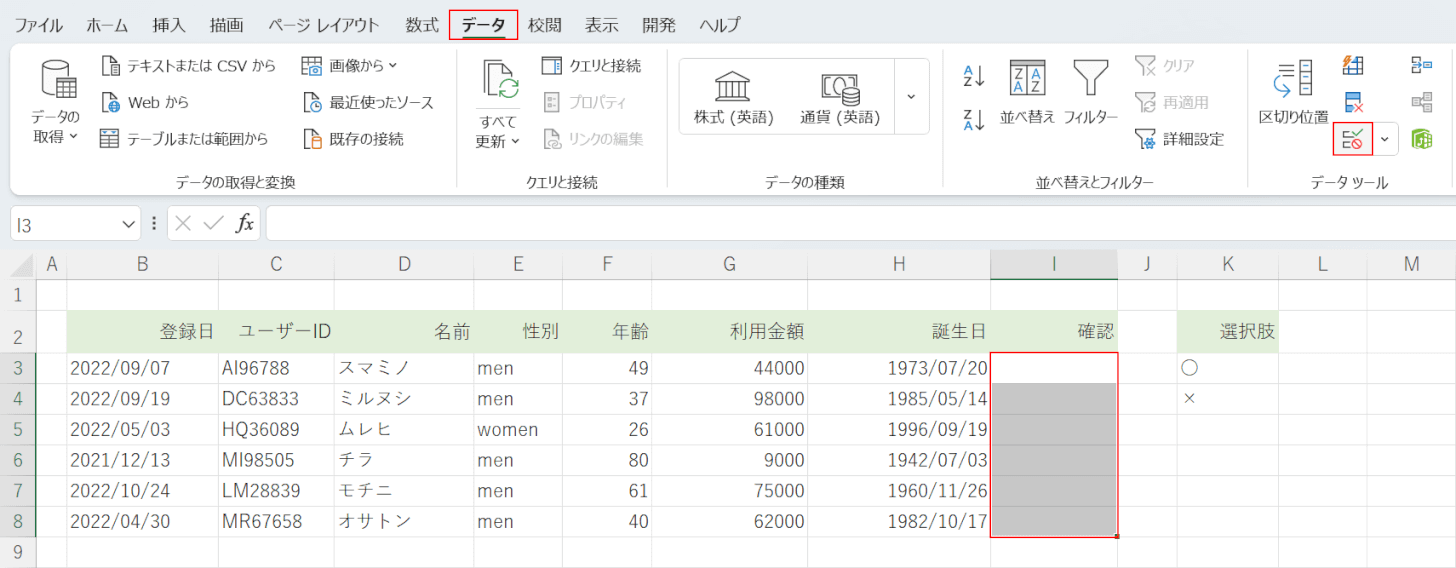This screenshot has height=568, width=1456.
Task: Click the Insert Function fx icon
Action: (x=244, y=224)
